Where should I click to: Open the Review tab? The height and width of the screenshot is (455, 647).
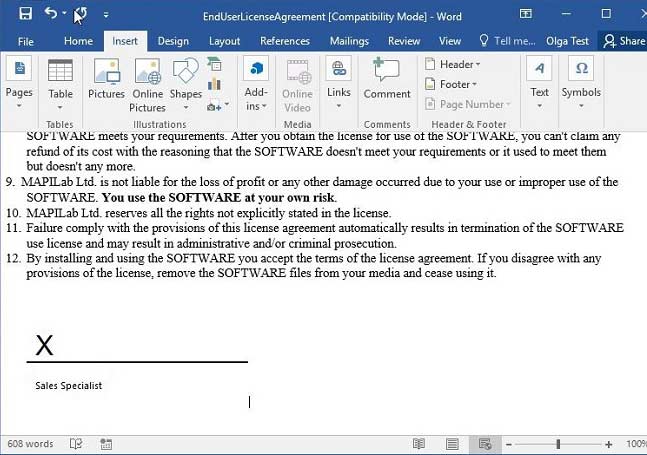(x=404, y=41)
